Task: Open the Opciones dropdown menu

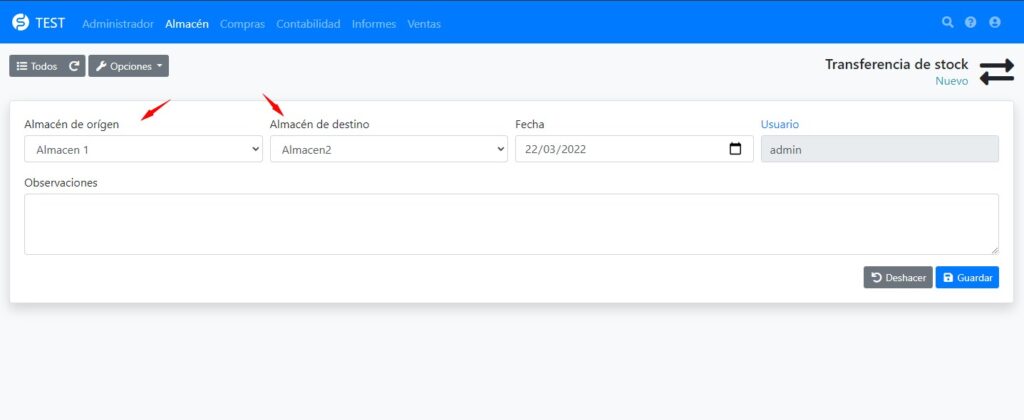Action: point(129,66)
